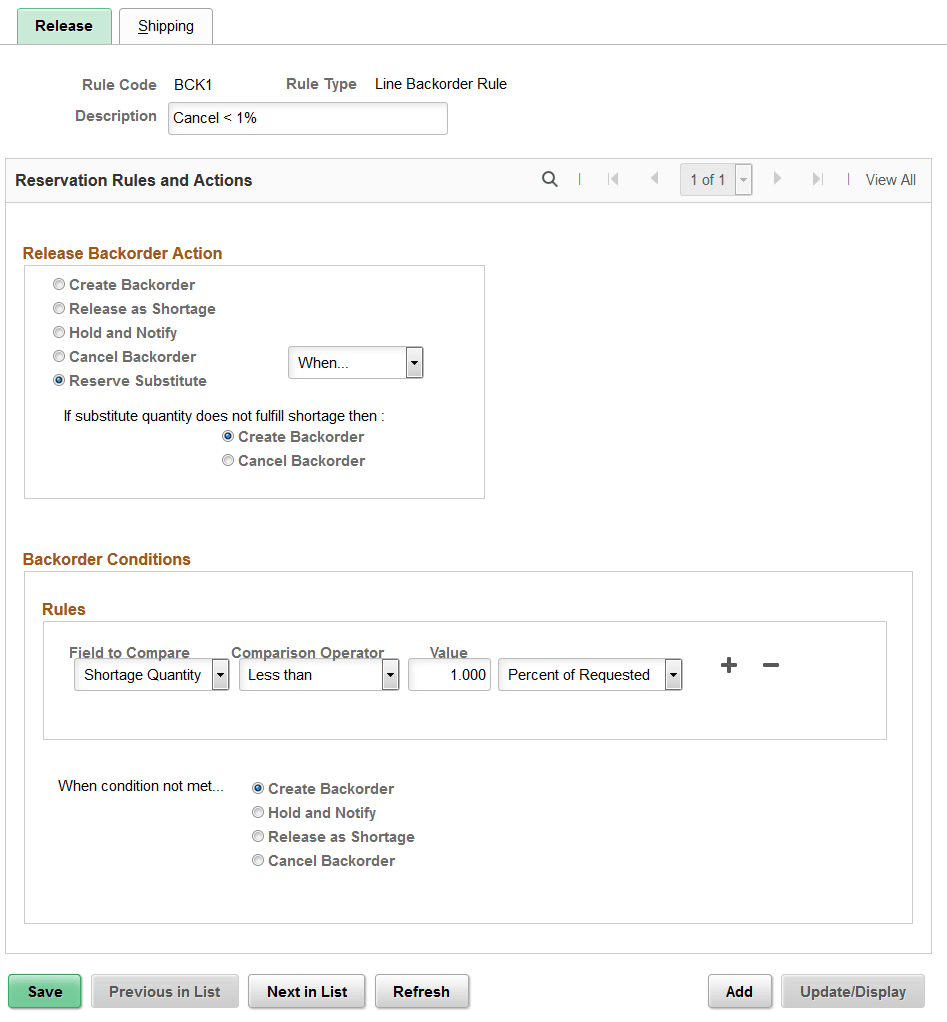Select the Release tab
The width and height of the screenshot is (947, 1022).
click(63, 26)
